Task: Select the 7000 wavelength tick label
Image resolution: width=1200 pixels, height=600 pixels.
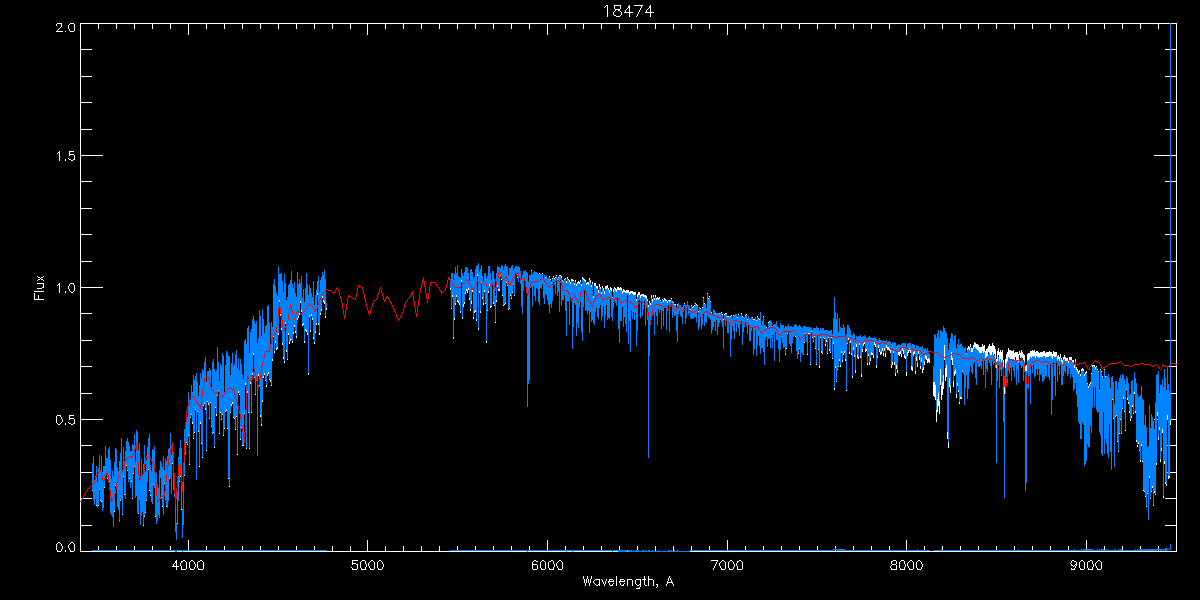Action: [727, 564]
